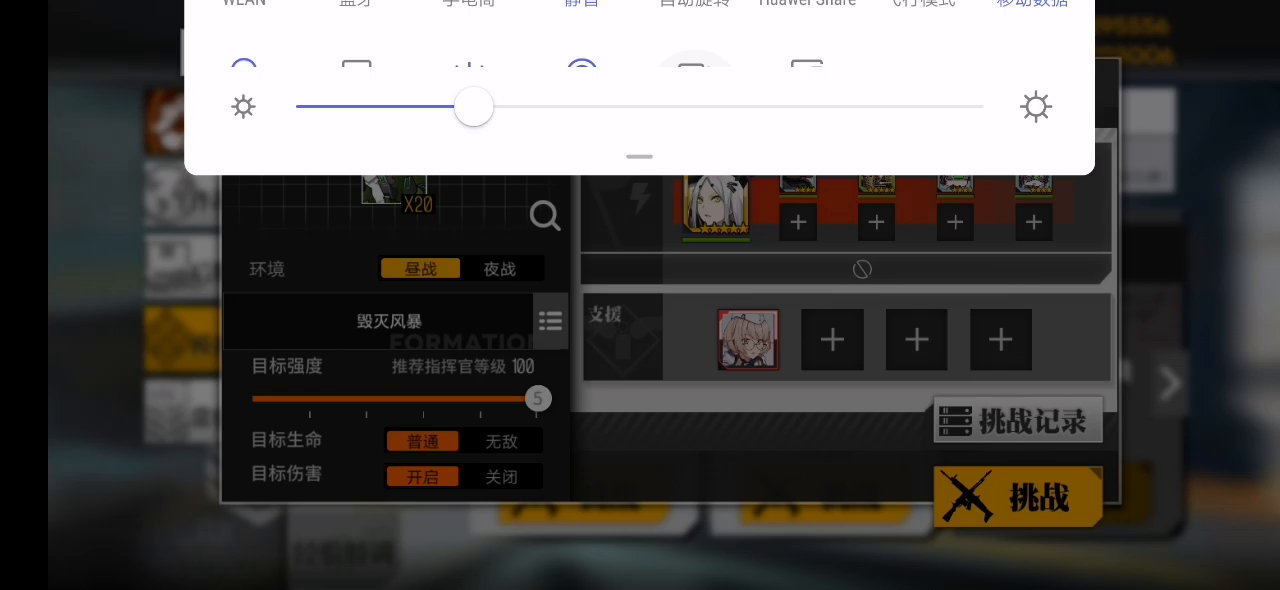Viewport: 1280px width, 590px height.
Task: Open 挑战记录 challenge records
Action: click(1018, 420)
